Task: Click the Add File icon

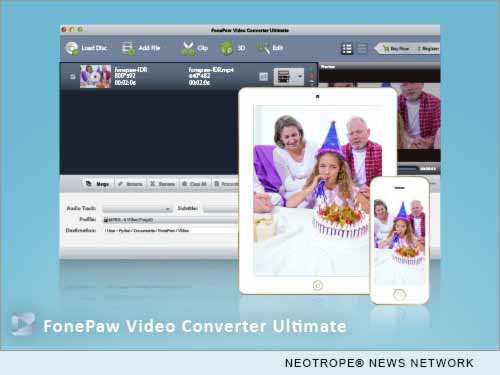Action: (x=128, y=48)
